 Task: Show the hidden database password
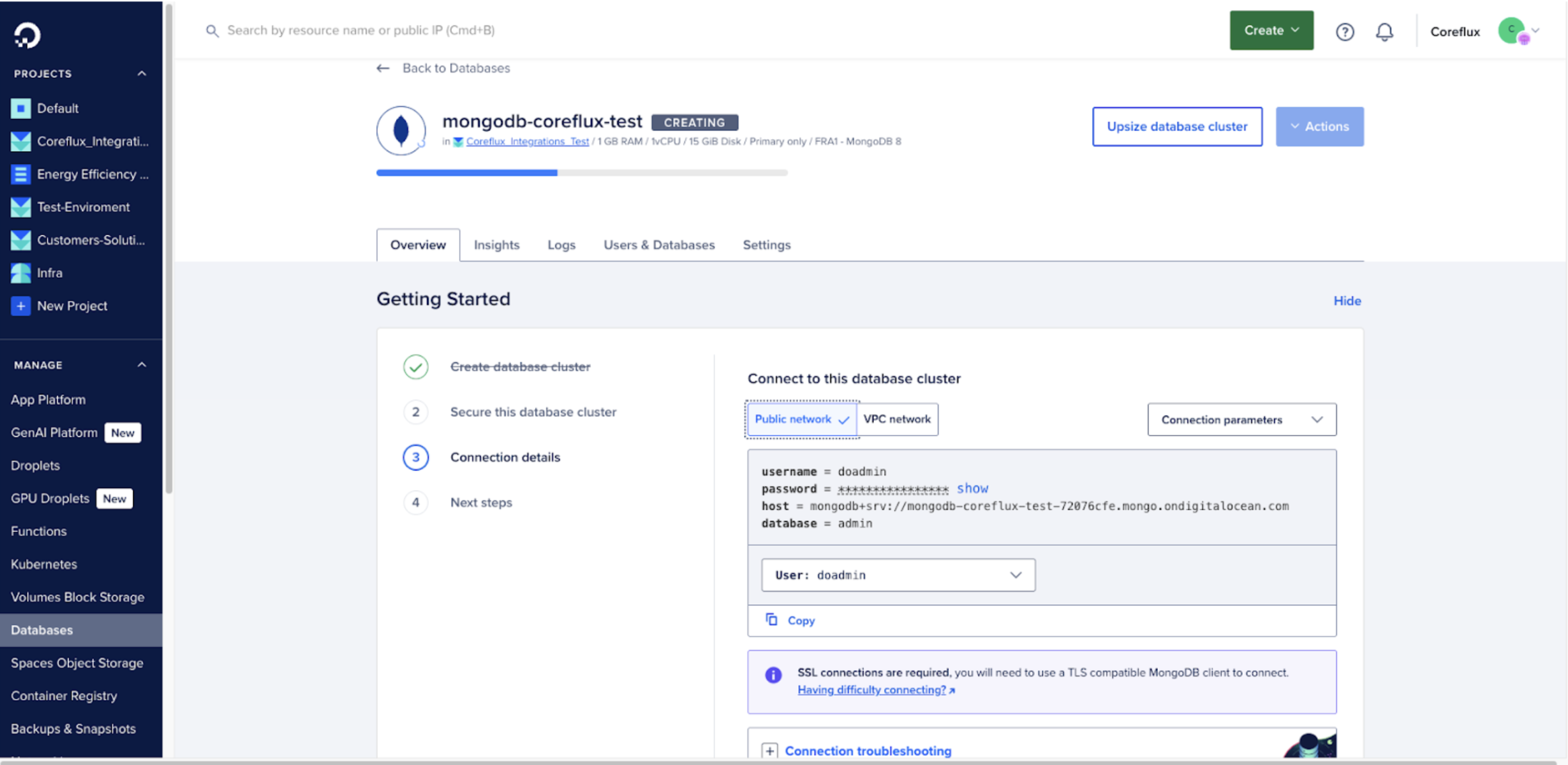tap(972, 488)
